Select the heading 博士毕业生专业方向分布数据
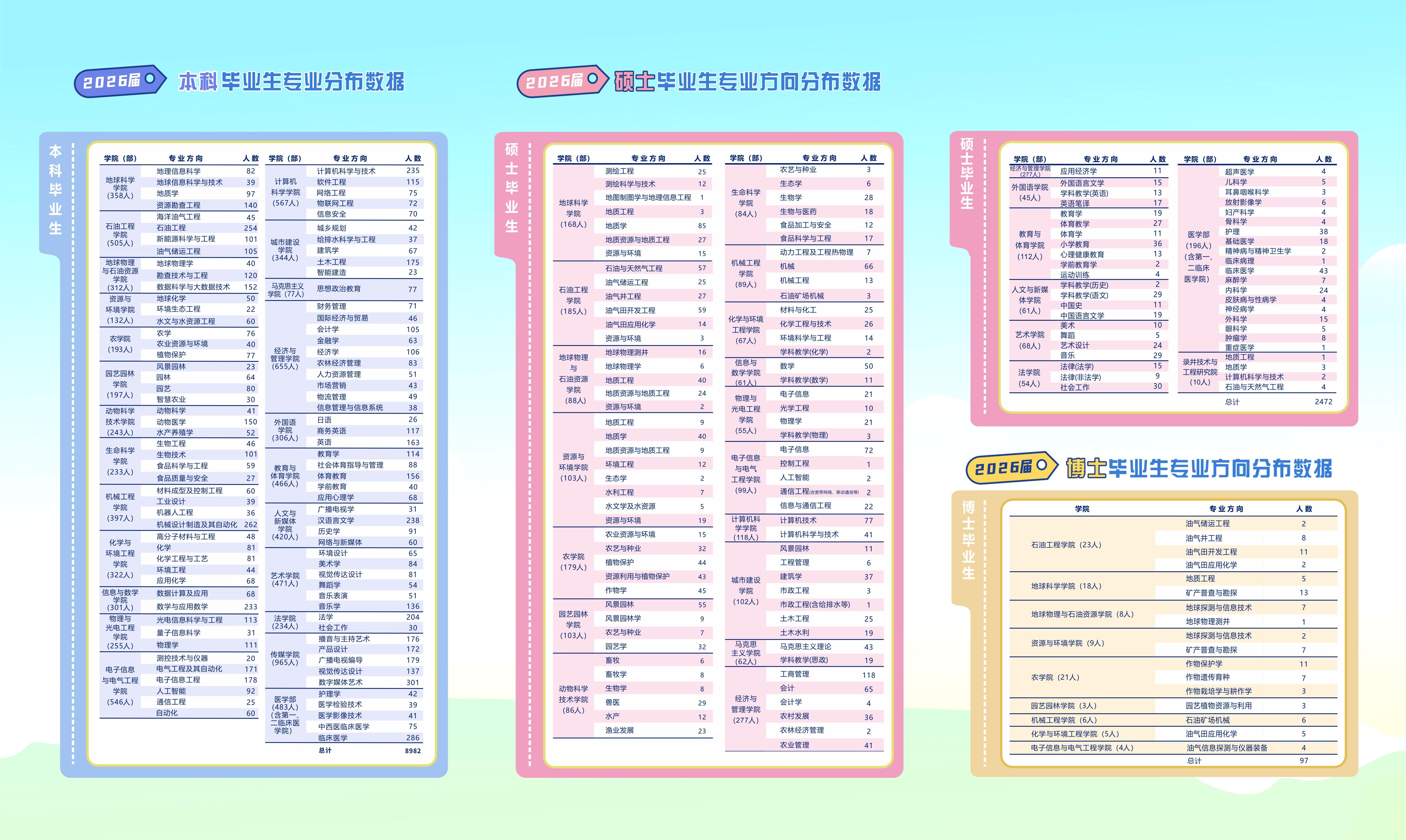Image resolution: width=1406 pixels, height=840 pixels. coord(1199,468)
